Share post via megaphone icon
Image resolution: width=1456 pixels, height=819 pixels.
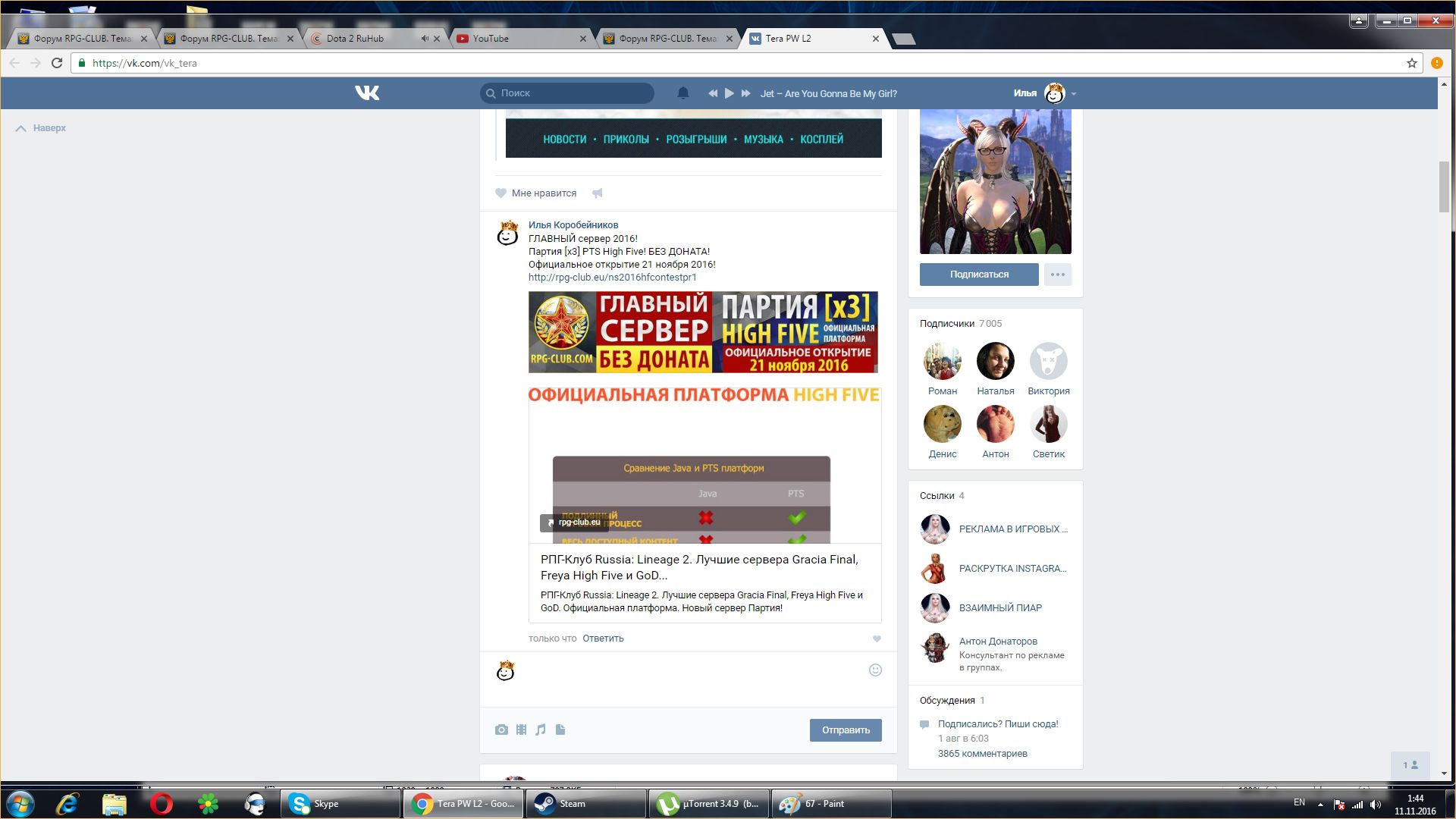[598, 193]
